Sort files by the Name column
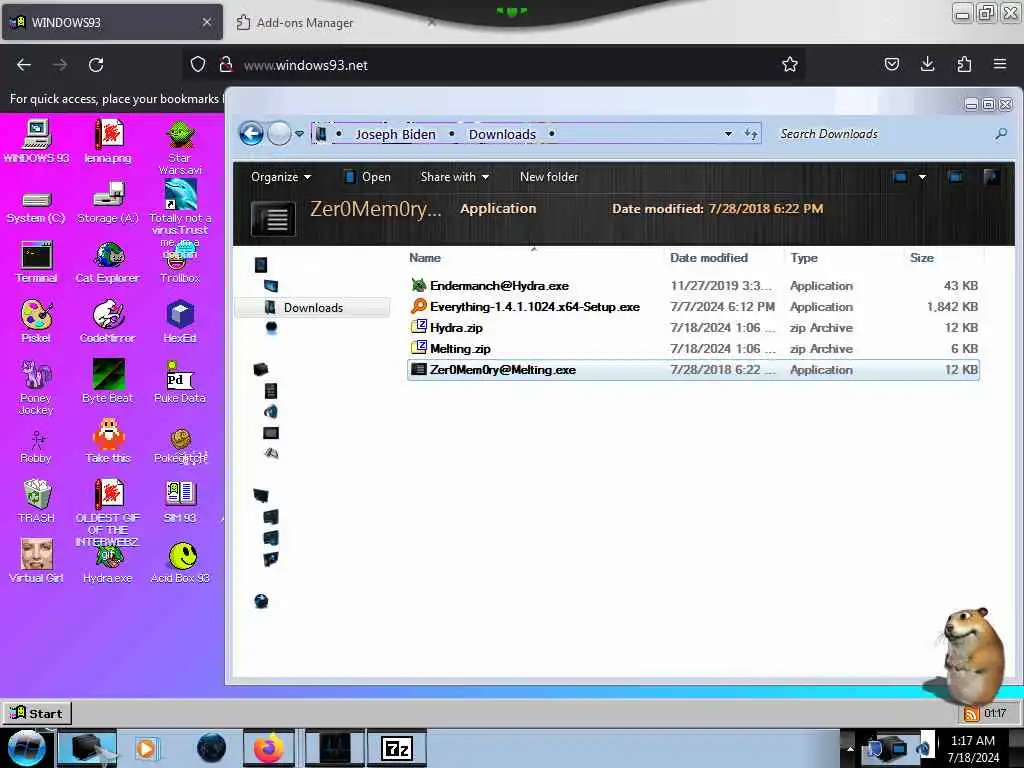Viewport: 1024px width, 768px height. point(425,258)
